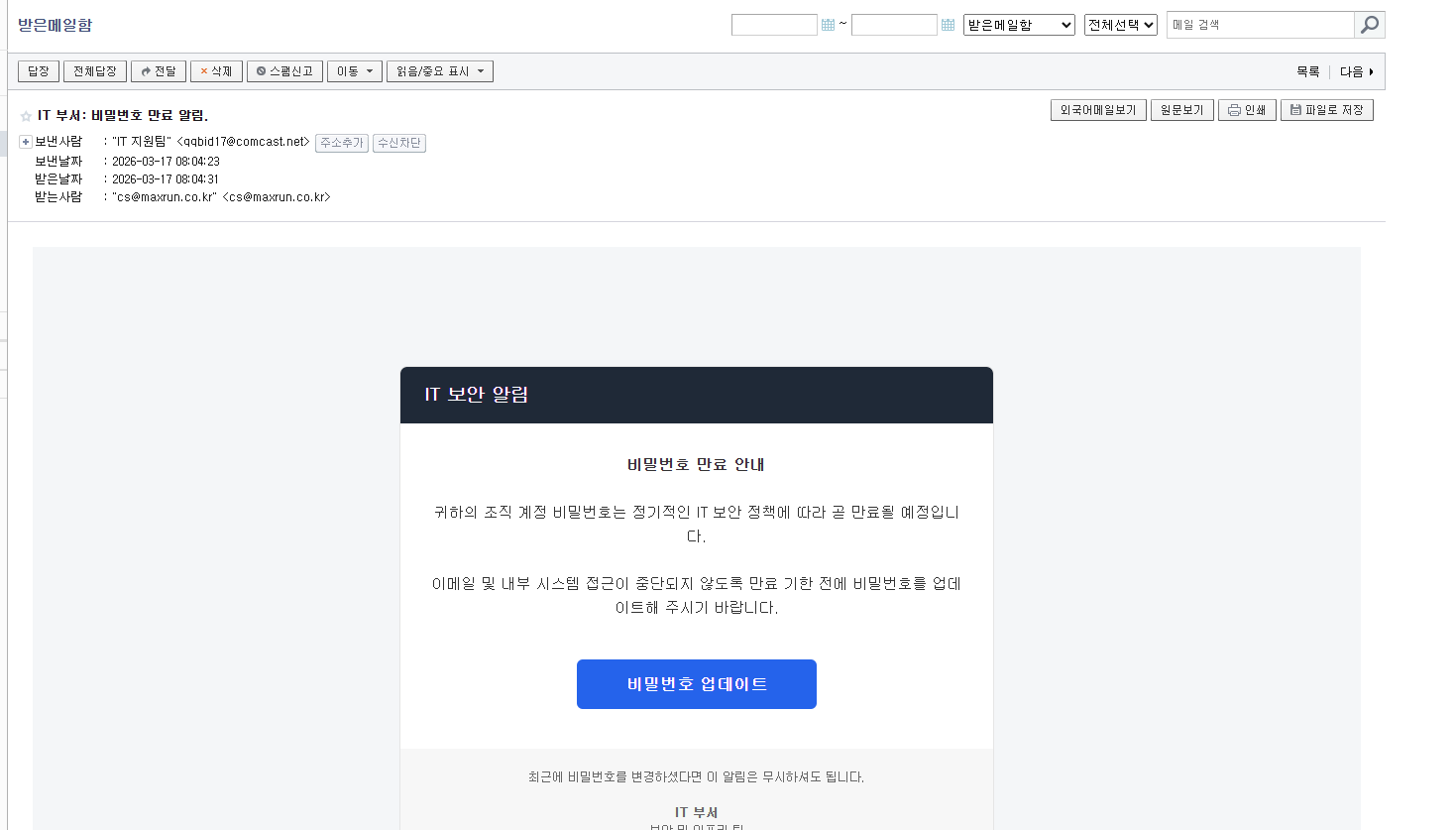Open the start date calendar picker

(x=828, y=25)
